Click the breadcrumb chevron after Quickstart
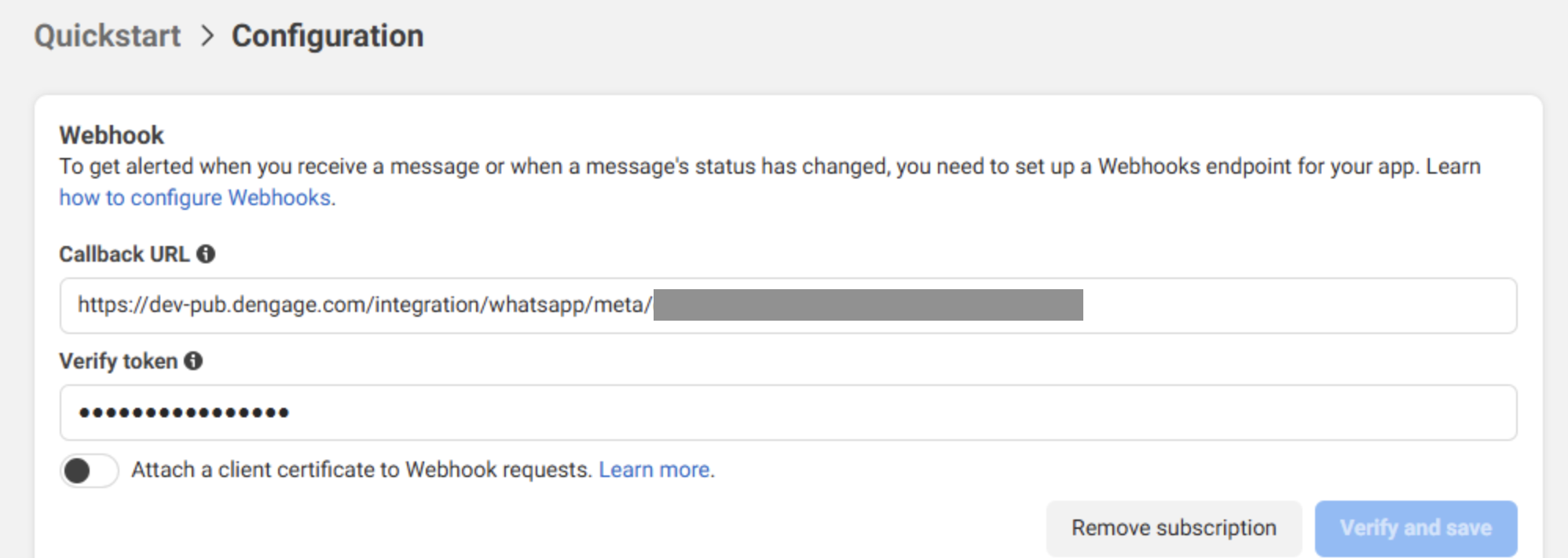Image resolution: width=1568 pixels, height=558 pixels. [207, 36]
